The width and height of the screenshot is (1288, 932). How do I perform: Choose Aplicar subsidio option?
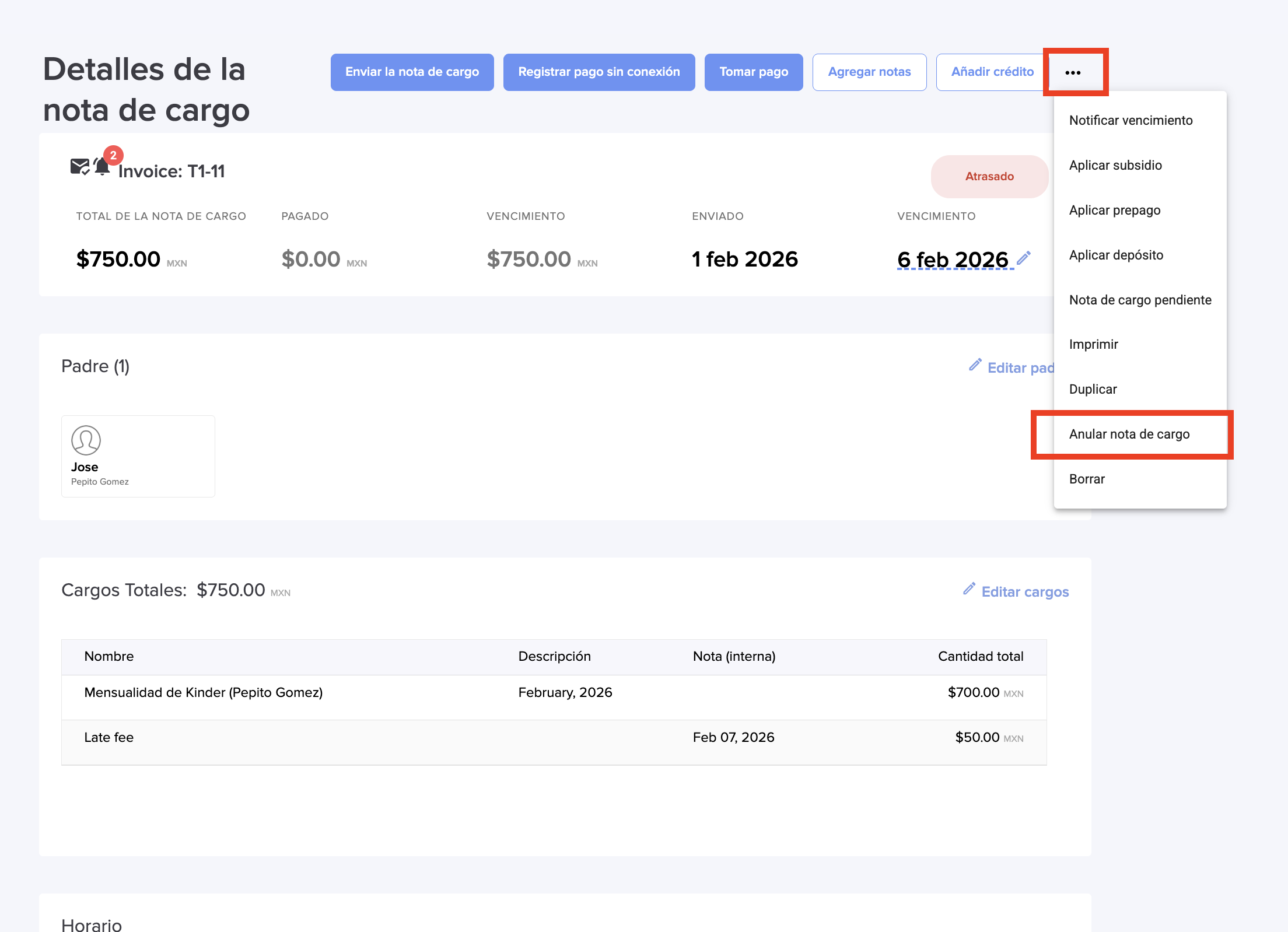tap(1115, 165)
